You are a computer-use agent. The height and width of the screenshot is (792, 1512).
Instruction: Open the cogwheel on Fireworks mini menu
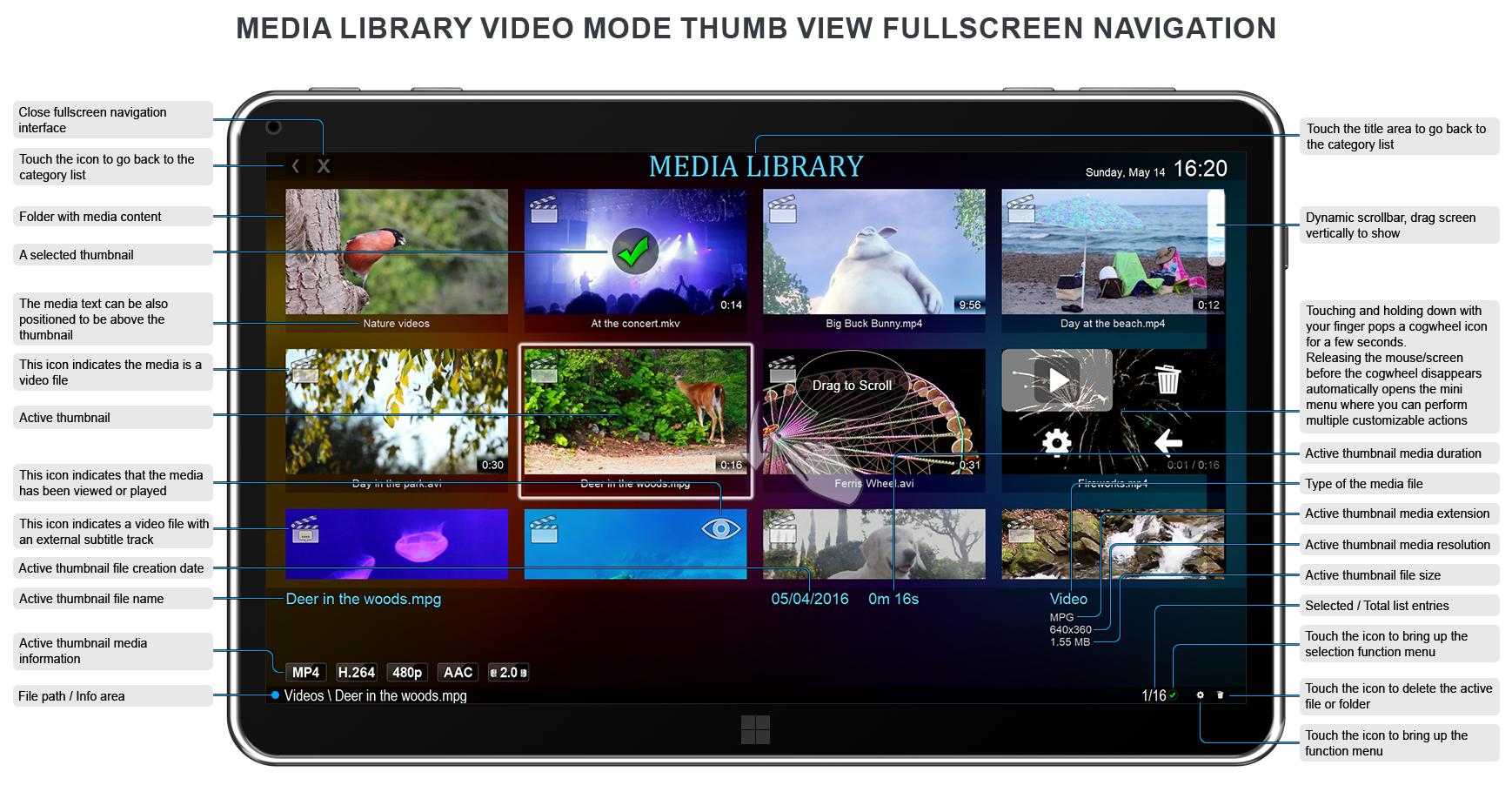[1057, 442]
